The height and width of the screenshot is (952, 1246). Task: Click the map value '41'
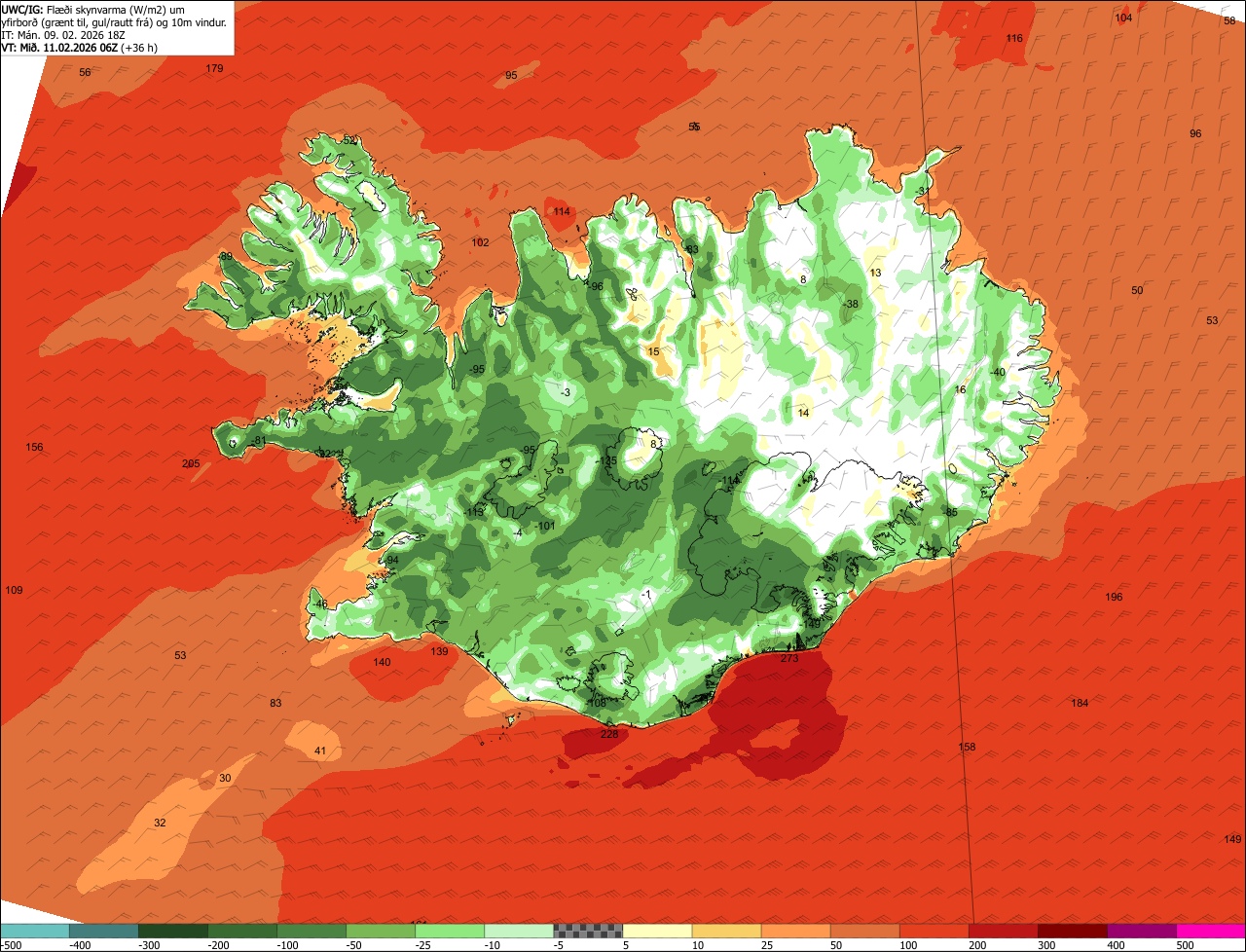tap(320, 751)
